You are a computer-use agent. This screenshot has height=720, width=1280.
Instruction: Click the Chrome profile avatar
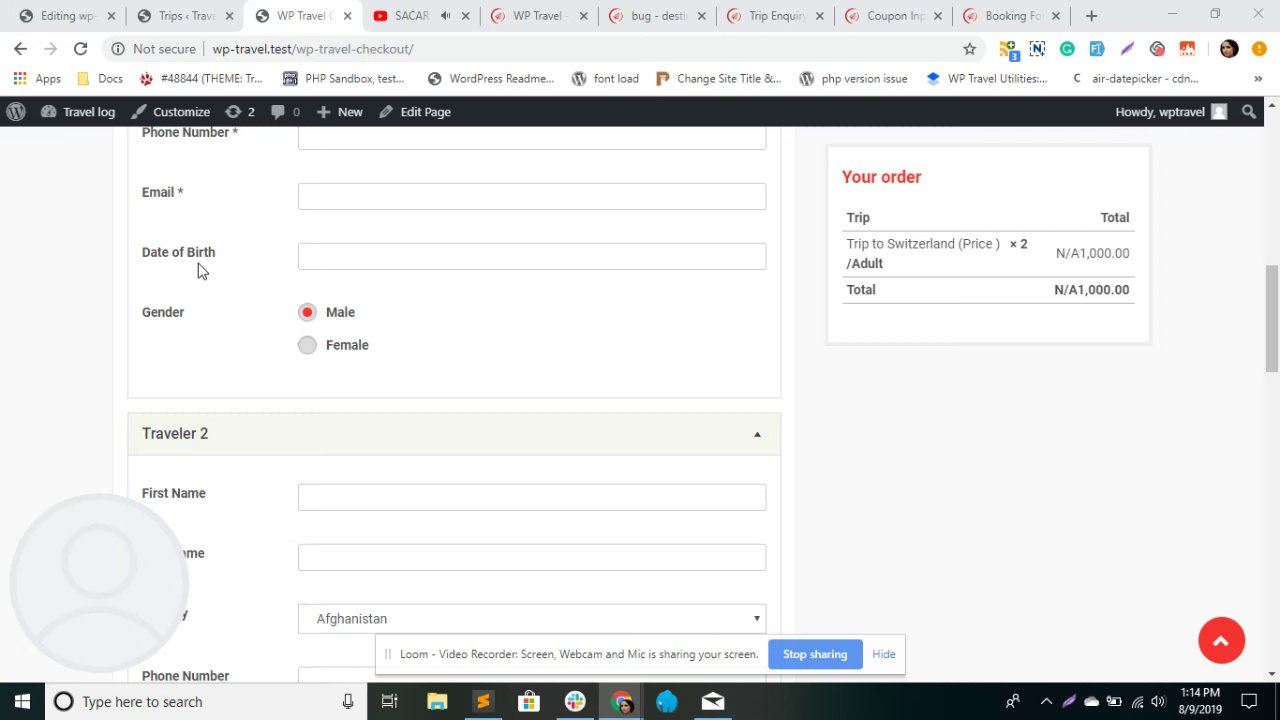tap(1229, 48)
